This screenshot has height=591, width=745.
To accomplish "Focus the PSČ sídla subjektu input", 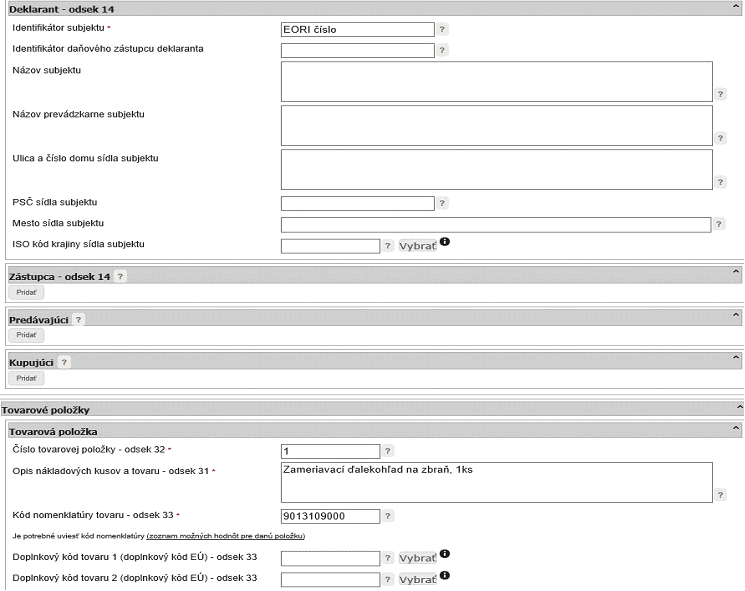I will [x=358, y=203].
